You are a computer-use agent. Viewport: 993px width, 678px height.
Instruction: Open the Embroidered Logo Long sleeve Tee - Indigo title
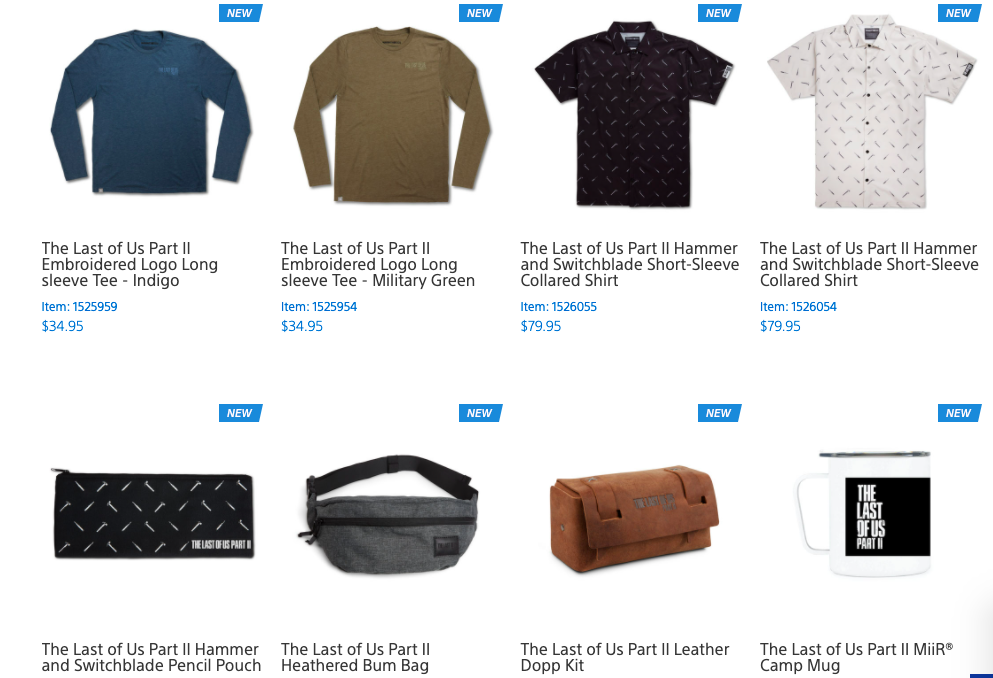click(130, 265)
